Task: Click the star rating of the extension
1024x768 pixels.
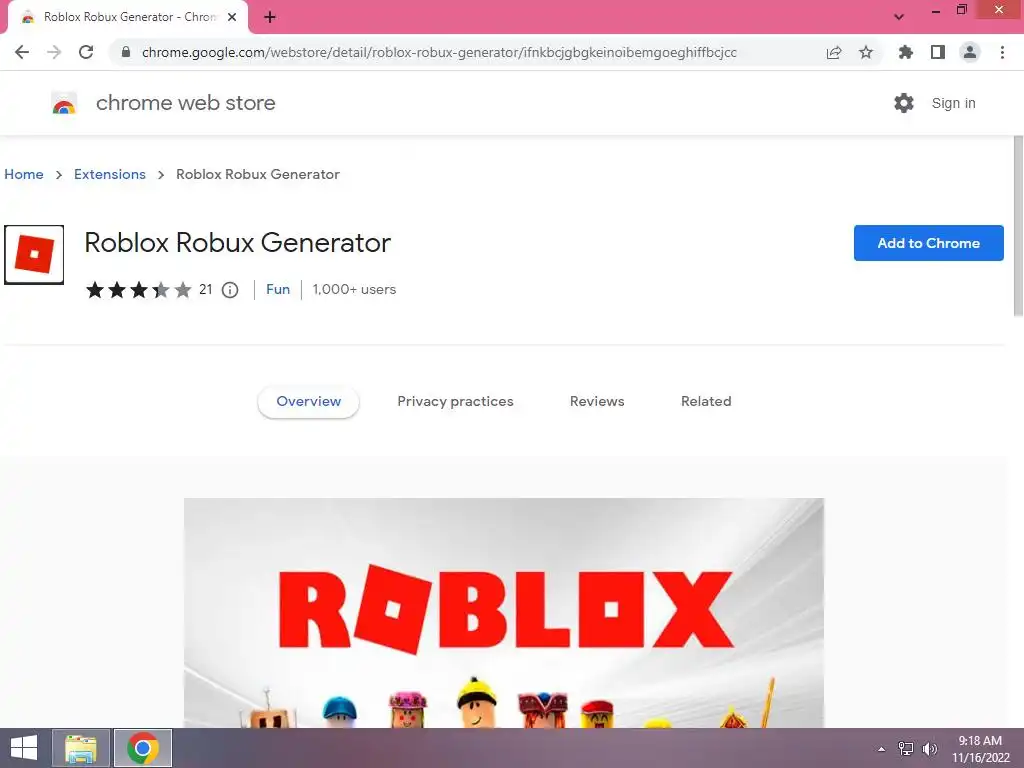Action: [138, 289]
